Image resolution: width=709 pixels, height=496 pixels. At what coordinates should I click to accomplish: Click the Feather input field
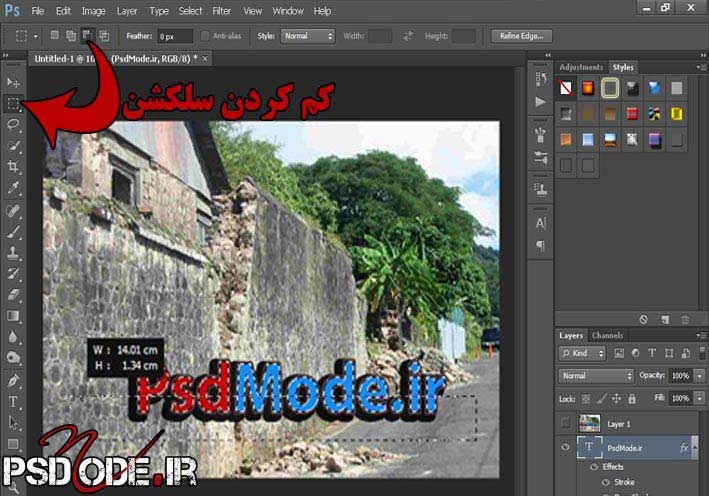click(175, 36)
